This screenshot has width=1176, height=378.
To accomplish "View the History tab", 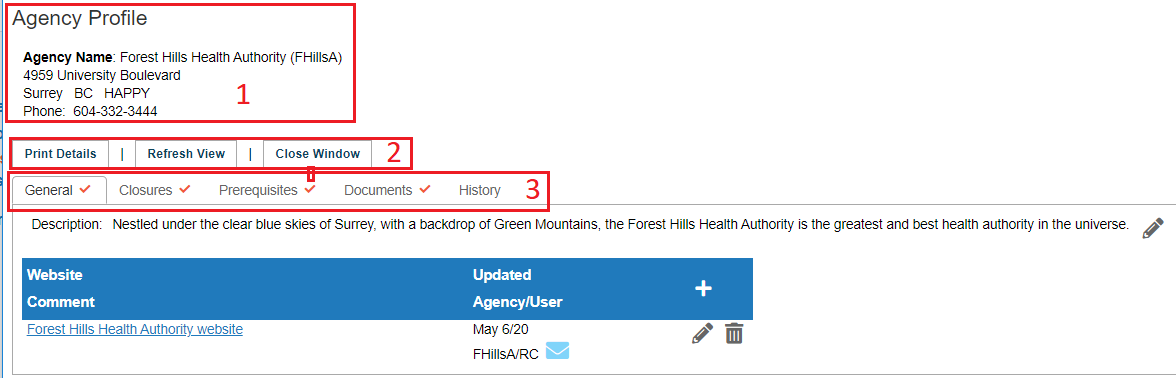I will (x=480, y=190).
